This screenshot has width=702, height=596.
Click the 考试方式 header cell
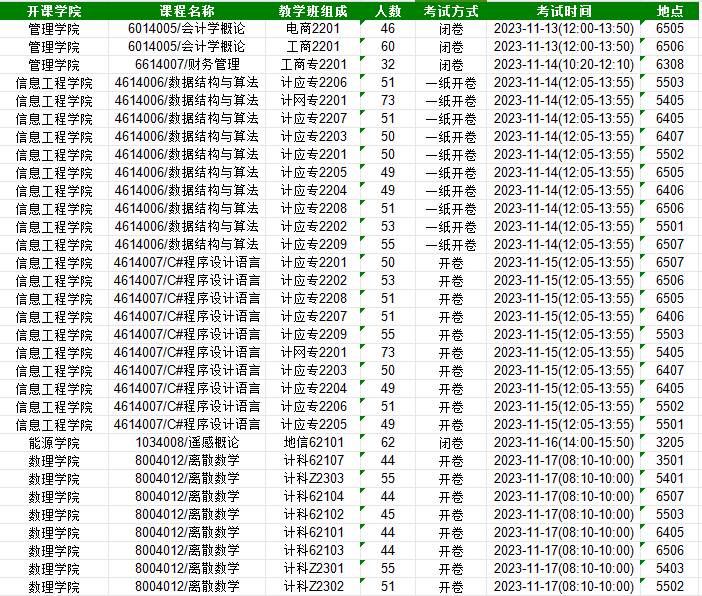coord(450,11)
